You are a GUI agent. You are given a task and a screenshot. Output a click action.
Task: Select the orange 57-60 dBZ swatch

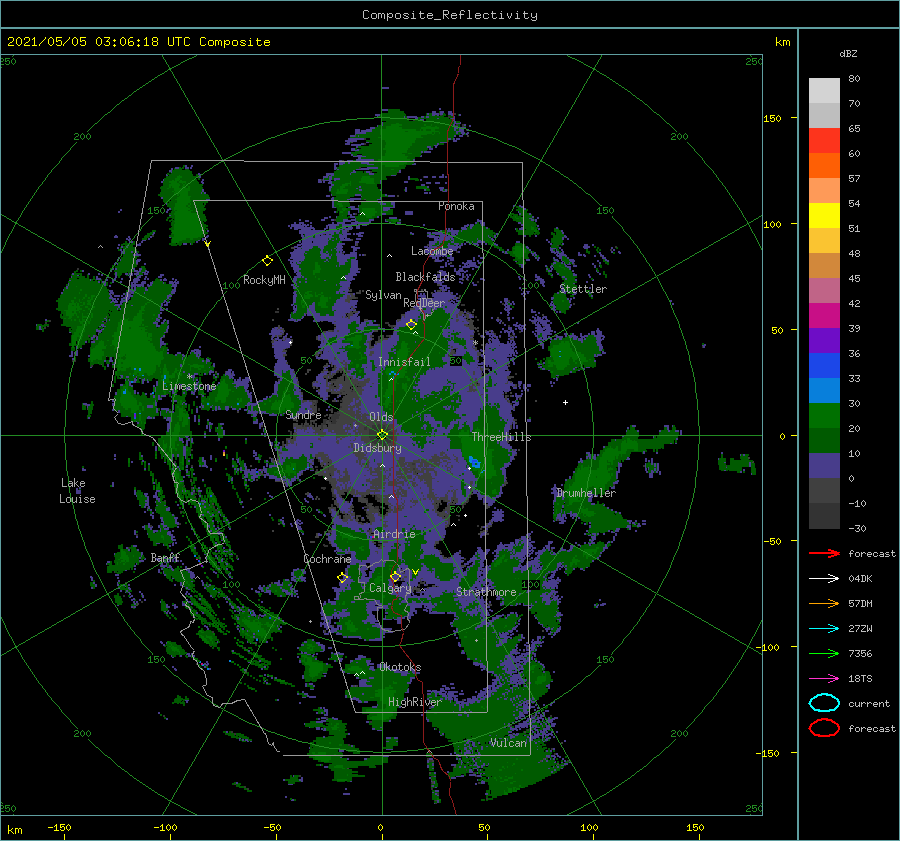tap(824, 166)
